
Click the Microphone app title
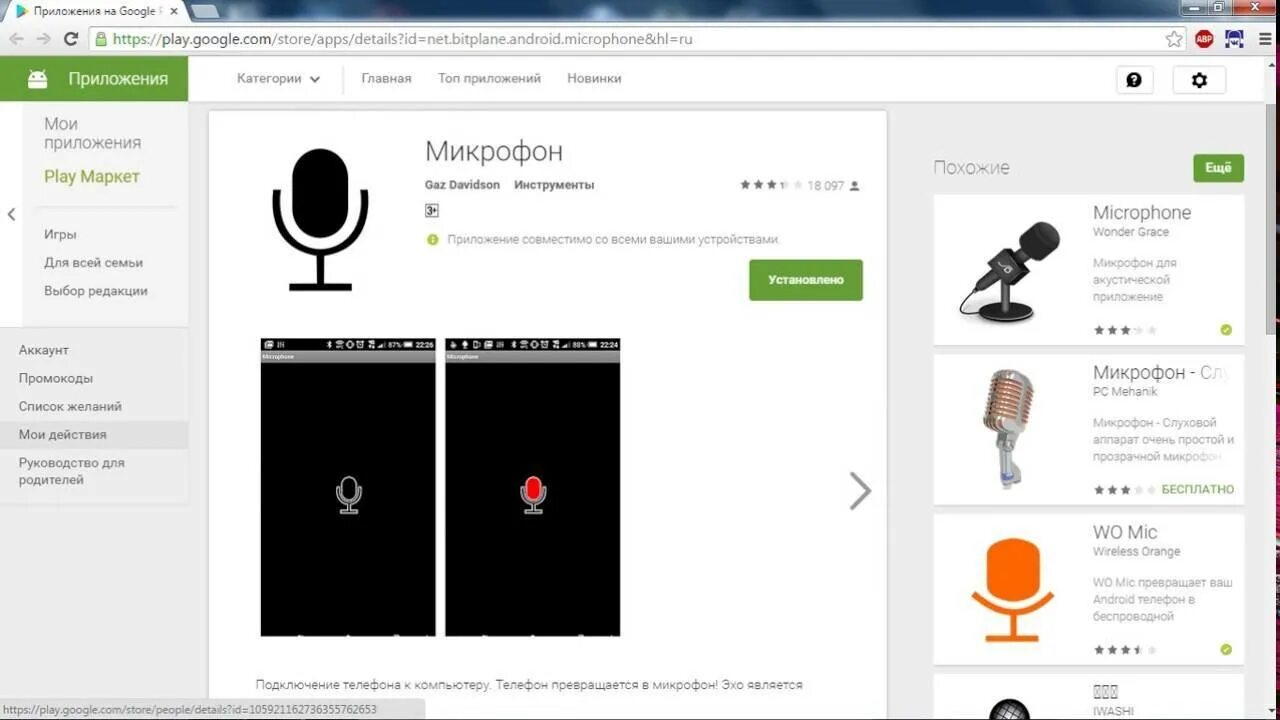pos(1142,213)
